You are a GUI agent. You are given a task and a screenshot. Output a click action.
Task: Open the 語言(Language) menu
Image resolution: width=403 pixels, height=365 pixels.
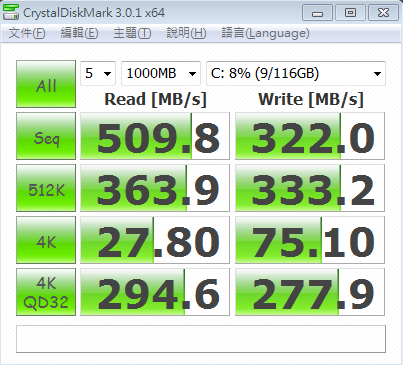265,33
